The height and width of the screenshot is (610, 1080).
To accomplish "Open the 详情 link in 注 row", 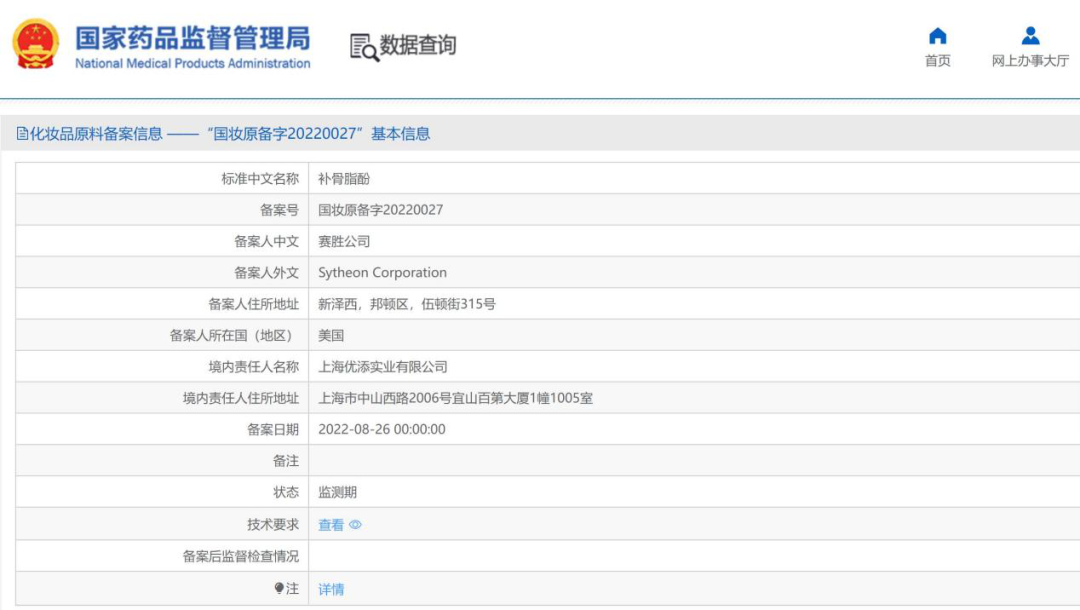I will pos(330,588).
